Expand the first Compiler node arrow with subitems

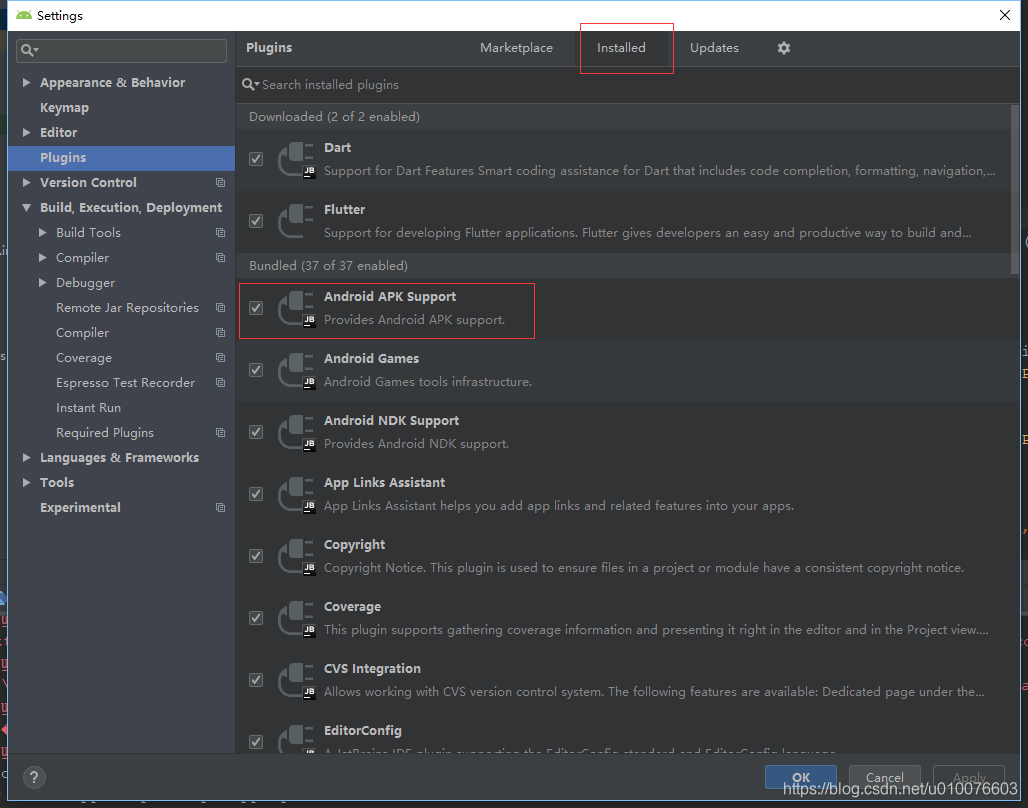(x=43, y=258)
